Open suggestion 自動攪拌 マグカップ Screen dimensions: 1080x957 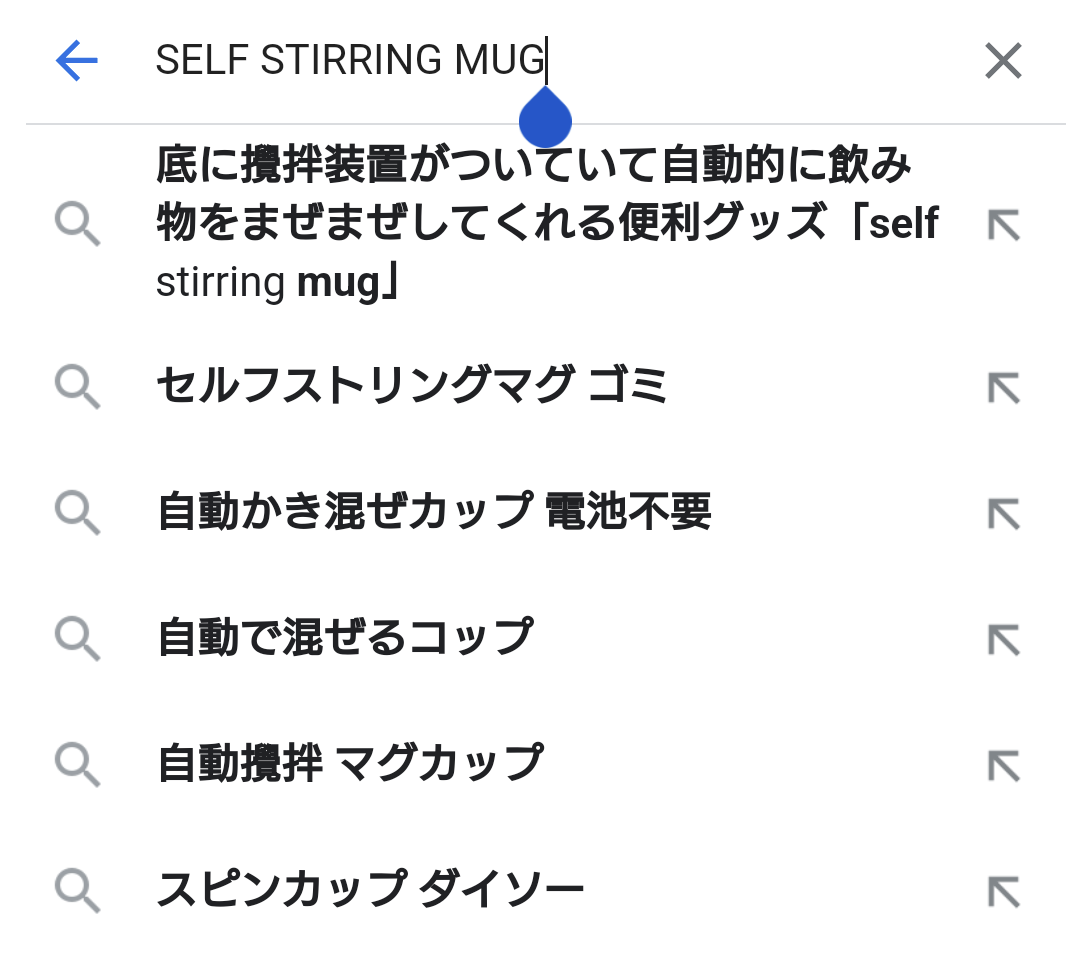click(x=350, y=763)
